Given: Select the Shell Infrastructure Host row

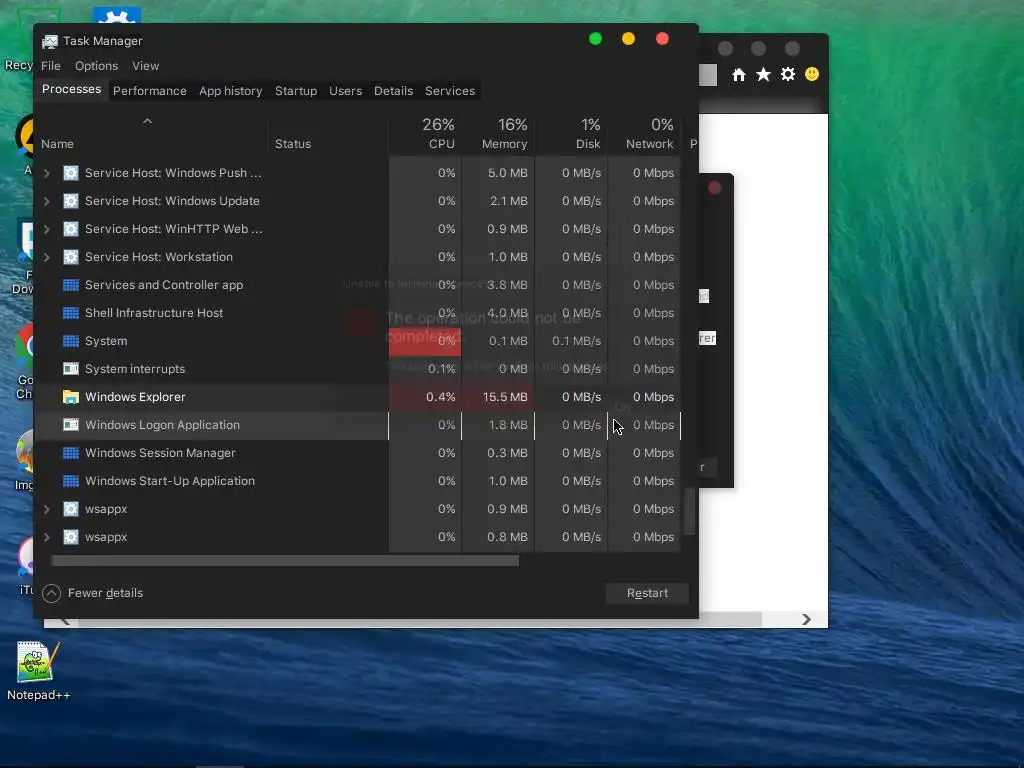Looking at the screenshot, I should 357,313.
